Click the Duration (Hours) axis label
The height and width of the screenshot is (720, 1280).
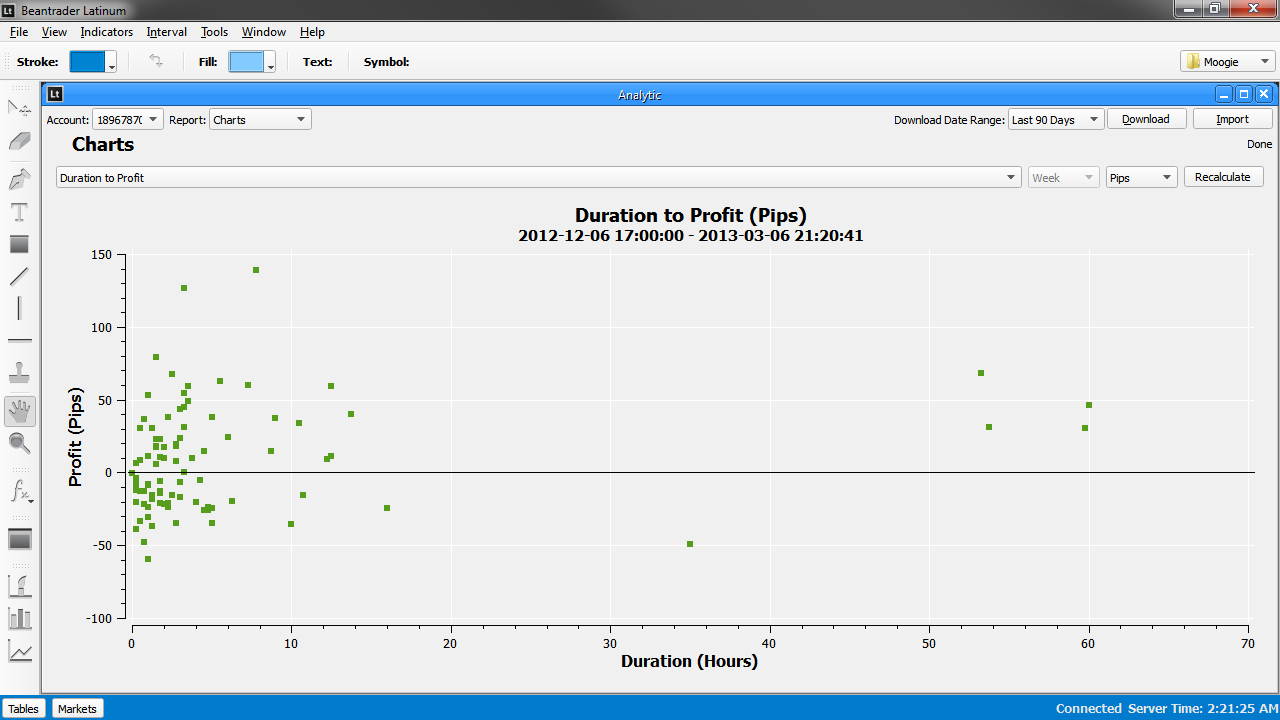690,661
